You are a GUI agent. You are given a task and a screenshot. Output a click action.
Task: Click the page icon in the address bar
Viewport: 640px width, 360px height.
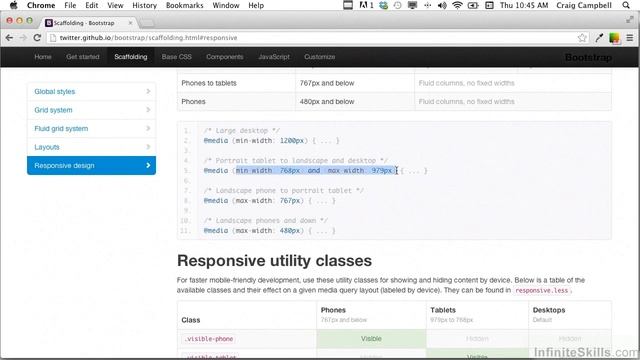(53, 38)
